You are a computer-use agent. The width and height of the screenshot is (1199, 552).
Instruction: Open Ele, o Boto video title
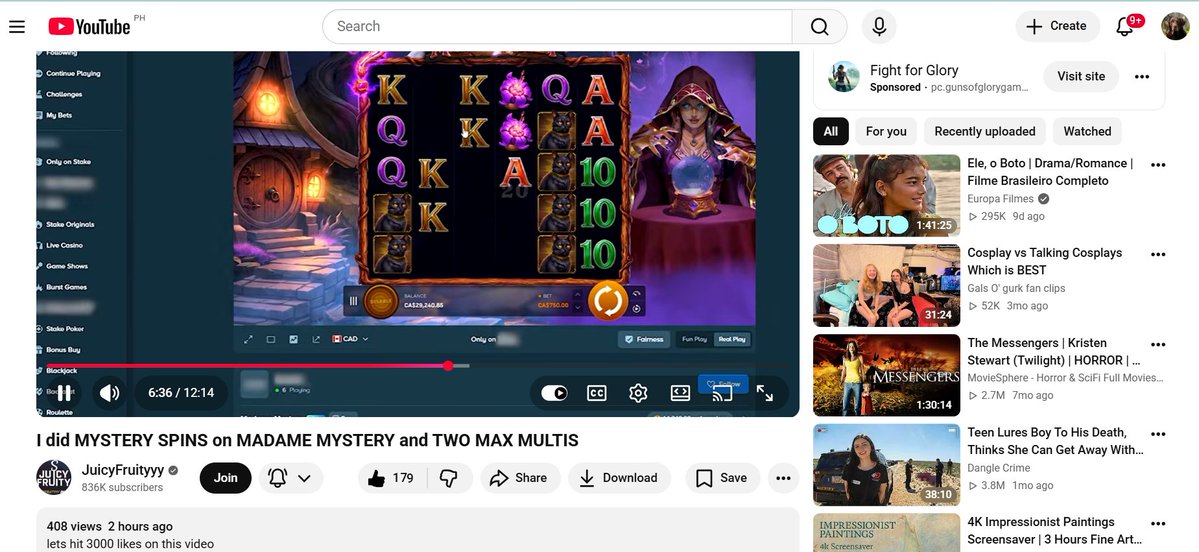point(1050,172)
